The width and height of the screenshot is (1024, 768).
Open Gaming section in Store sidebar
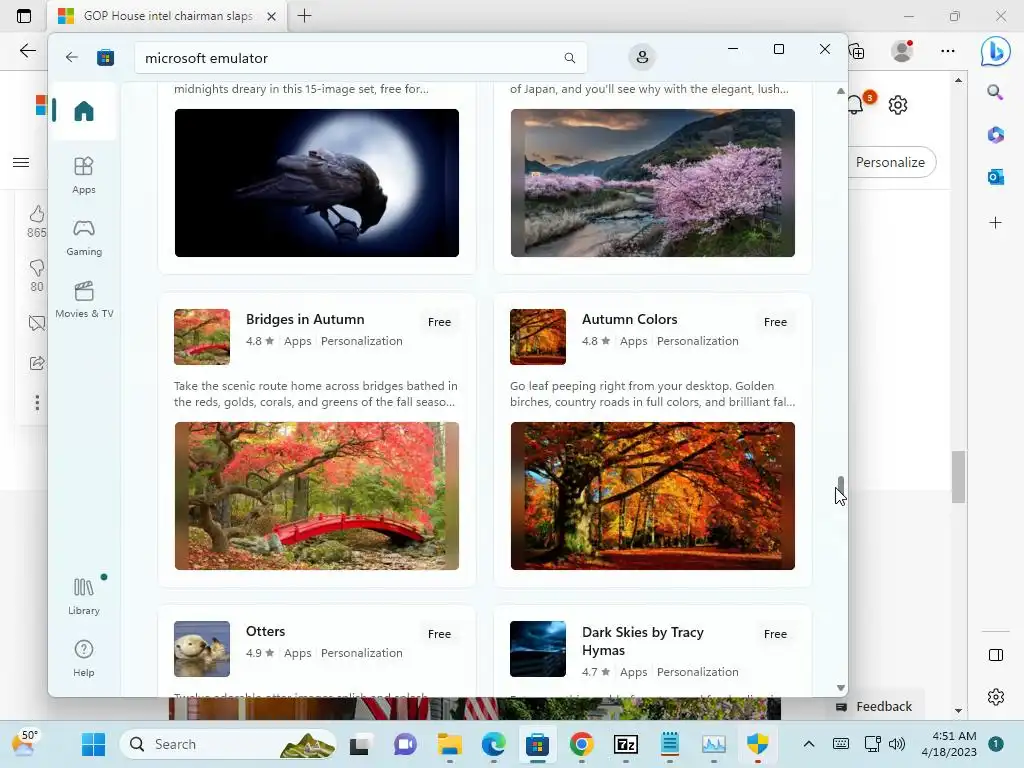point(84,238)
